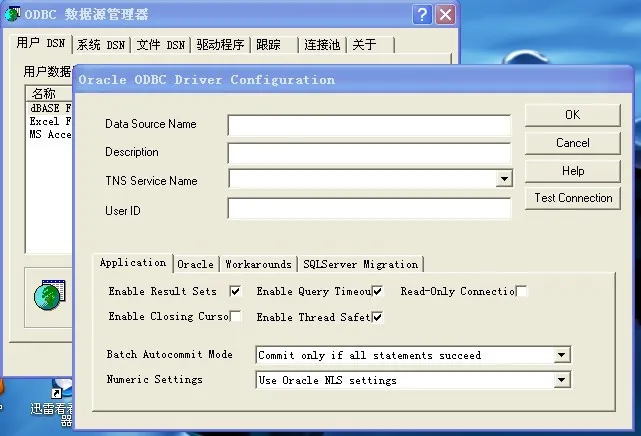Expand the Batch Autocommit Mode dropdown
The width and height of the screenshot is (641, 436).
tap(562, 355)
